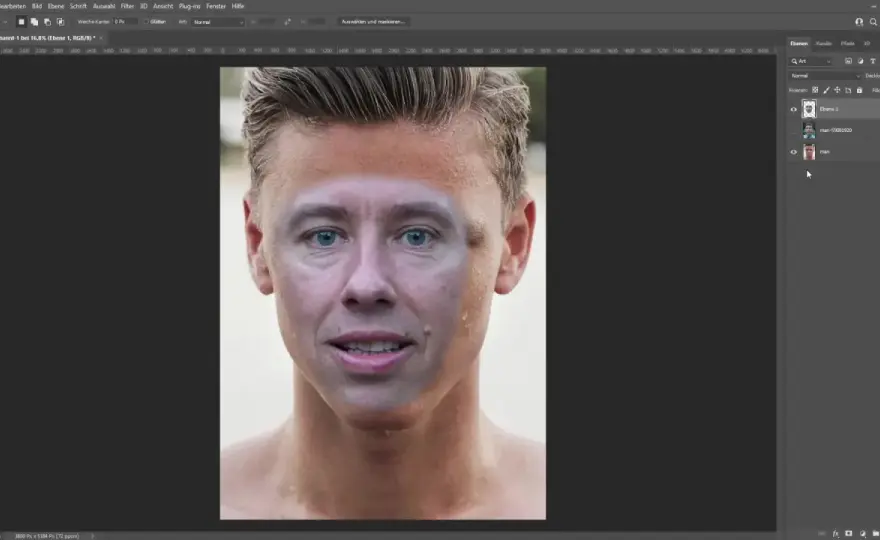Switch to the Pfade panel tab

[x=847, y=43]
